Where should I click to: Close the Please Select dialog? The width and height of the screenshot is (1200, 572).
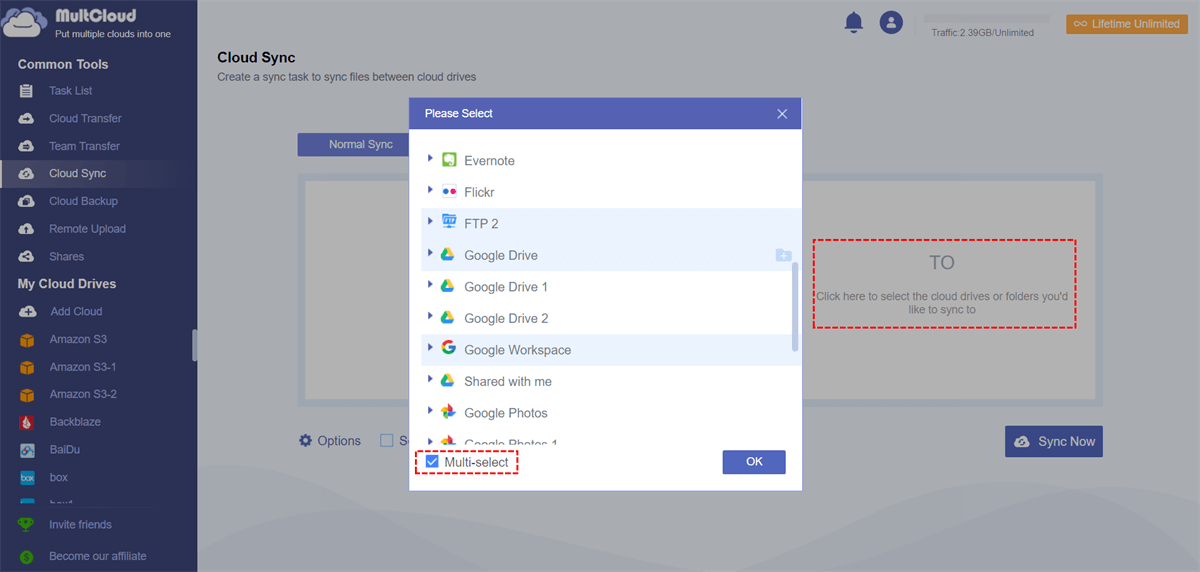click(782, 114)
